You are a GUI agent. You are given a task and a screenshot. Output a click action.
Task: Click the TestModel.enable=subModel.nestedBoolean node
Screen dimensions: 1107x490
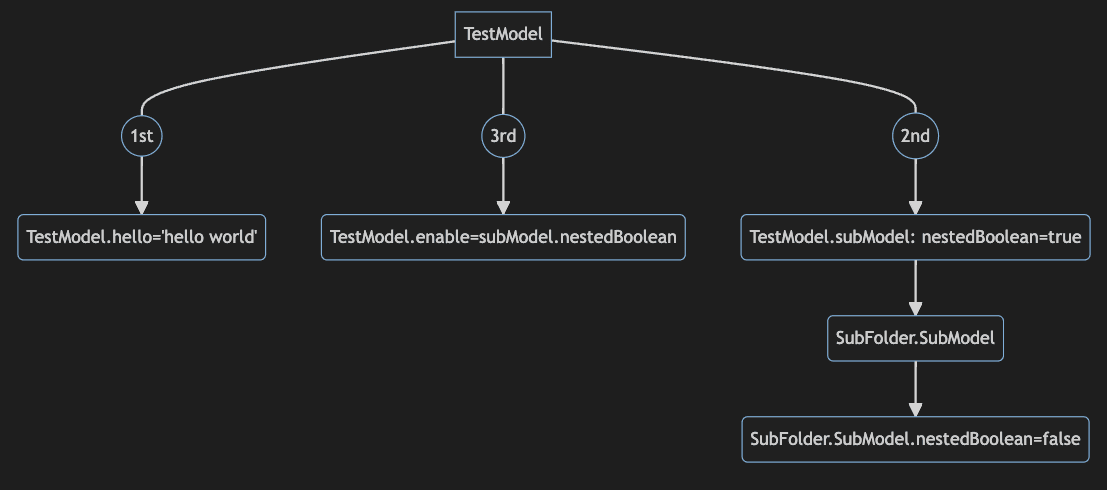[503, 237]
